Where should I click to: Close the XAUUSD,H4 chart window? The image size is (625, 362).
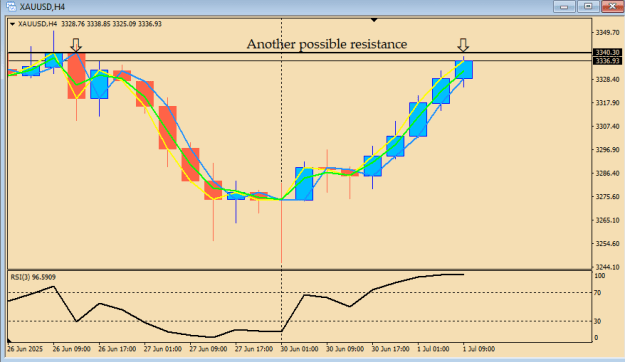[x=612, y=6]
